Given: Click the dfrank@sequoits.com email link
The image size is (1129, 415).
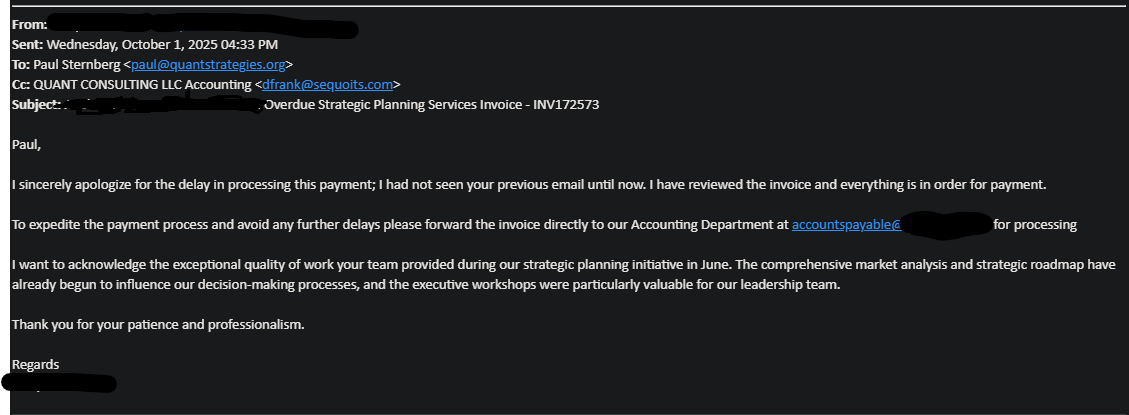Looking at the screenshot, I should pos(329,85).
